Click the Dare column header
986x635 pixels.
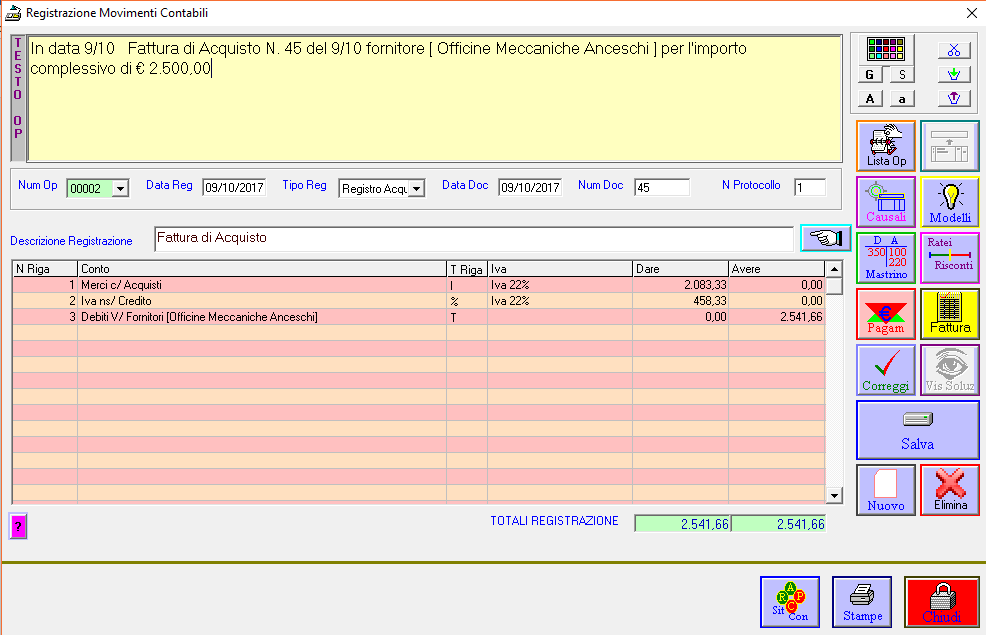pos(680,269)
